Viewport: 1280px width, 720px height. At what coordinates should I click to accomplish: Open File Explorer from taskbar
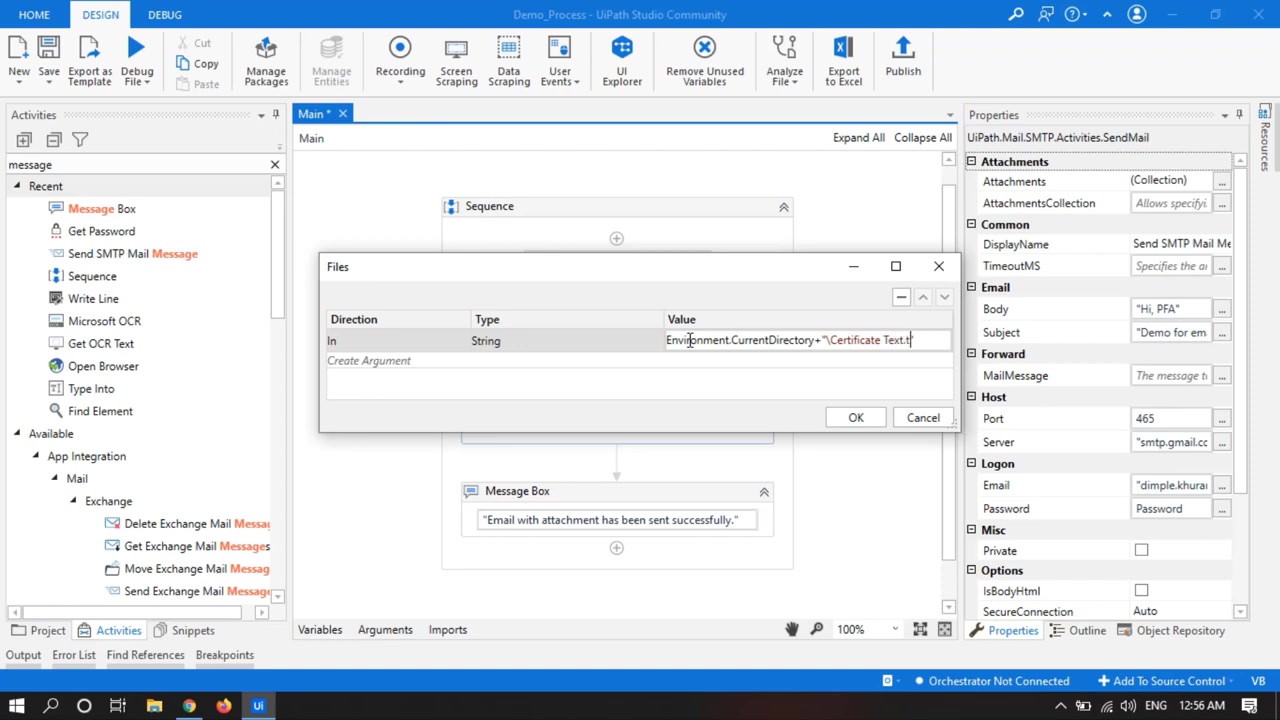click(x=154, y=706)
